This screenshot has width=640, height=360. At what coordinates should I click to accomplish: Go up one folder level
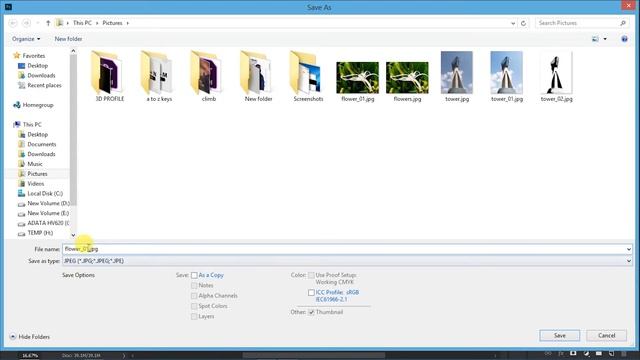tap(48, 23)
